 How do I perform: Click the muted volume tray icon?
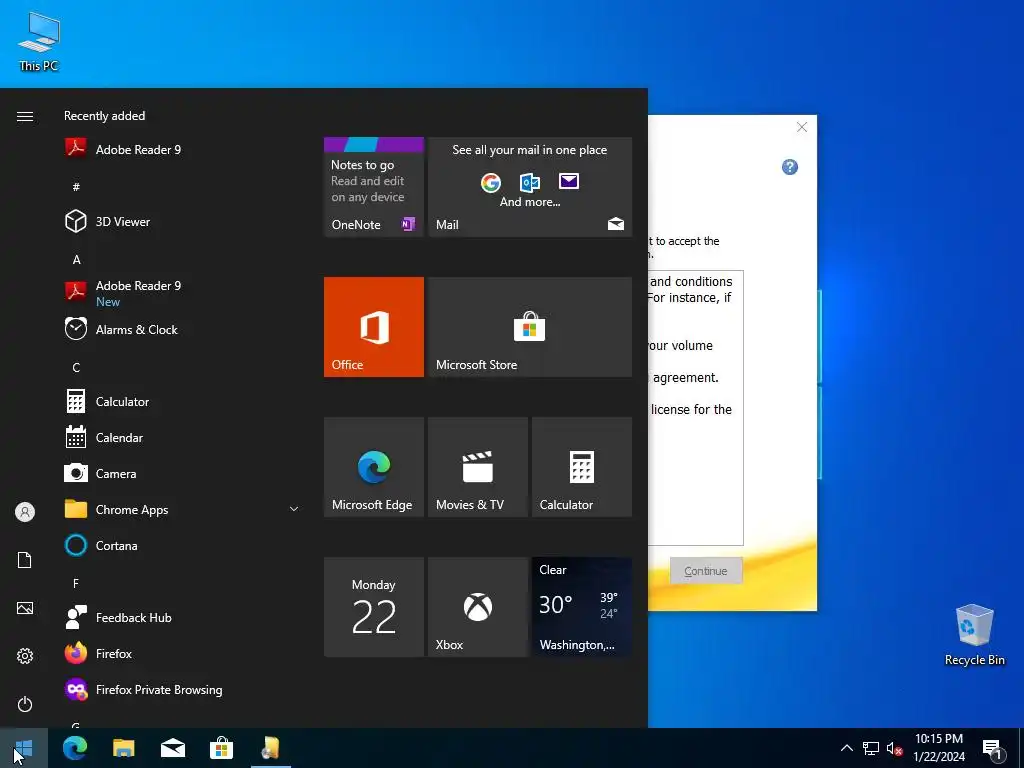(894, 748)
